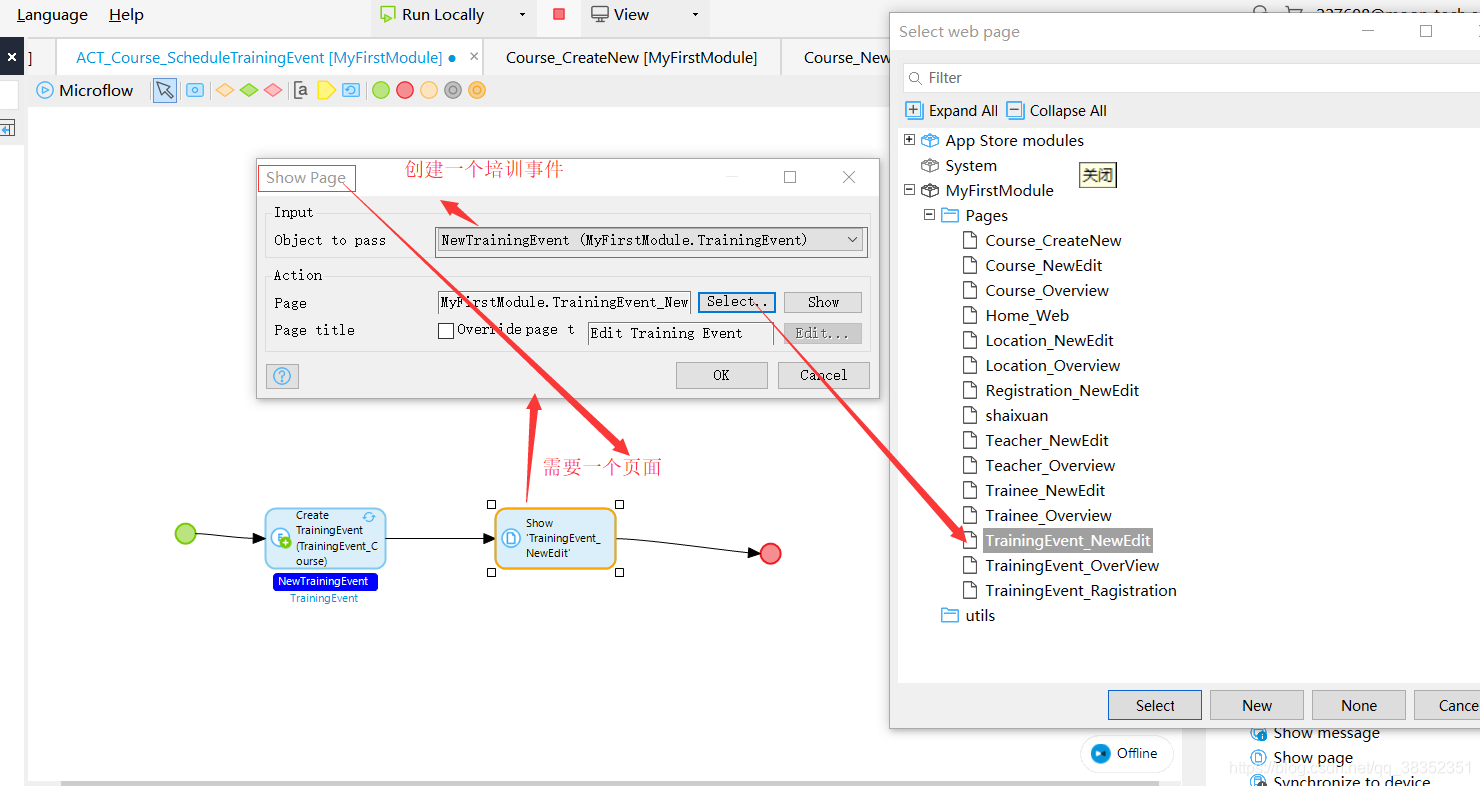Select TrainingEvent_OverView page in tree

click(1072, 565)
